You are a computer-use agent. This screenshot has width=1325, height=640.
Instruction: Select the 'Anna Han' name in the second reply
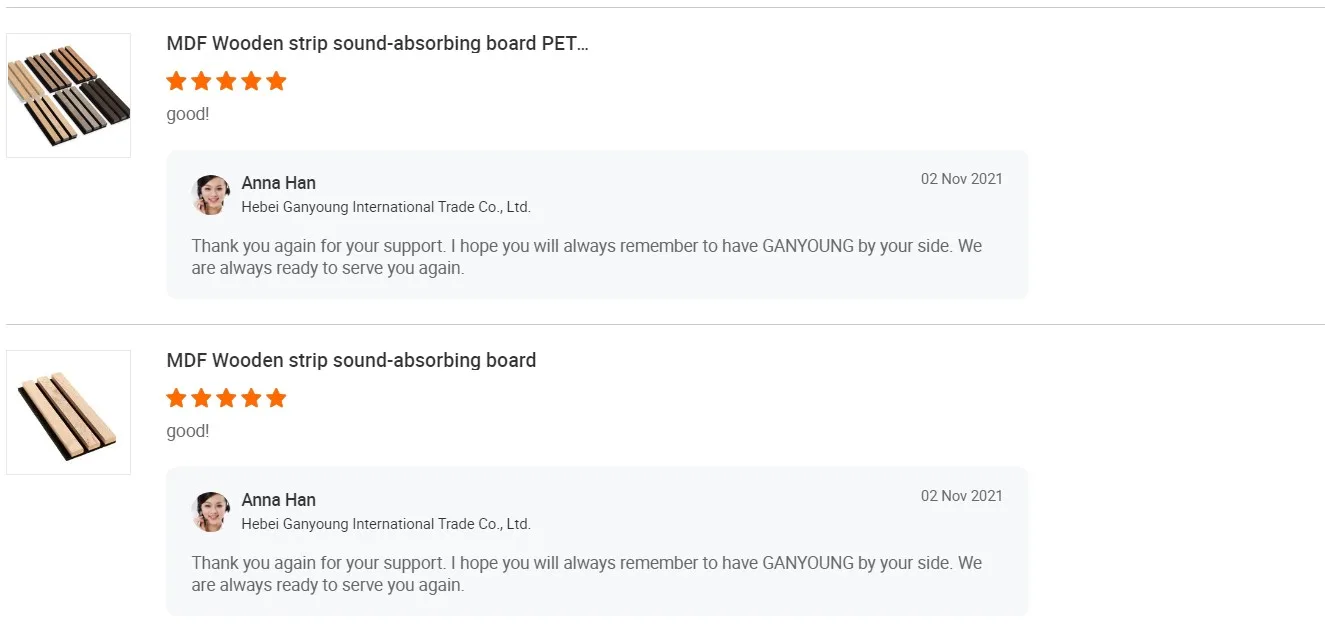coord(278,500)
